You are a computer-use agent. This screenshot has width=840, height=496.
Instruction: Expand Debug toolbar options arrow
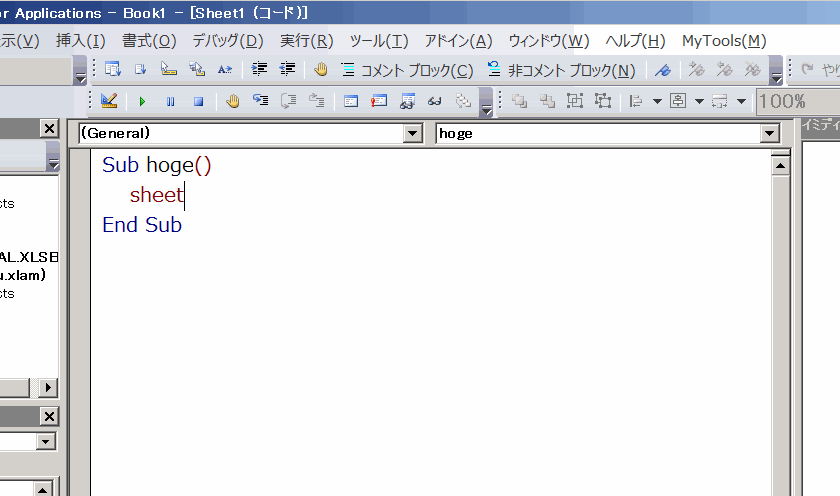(x=486, y=102)
